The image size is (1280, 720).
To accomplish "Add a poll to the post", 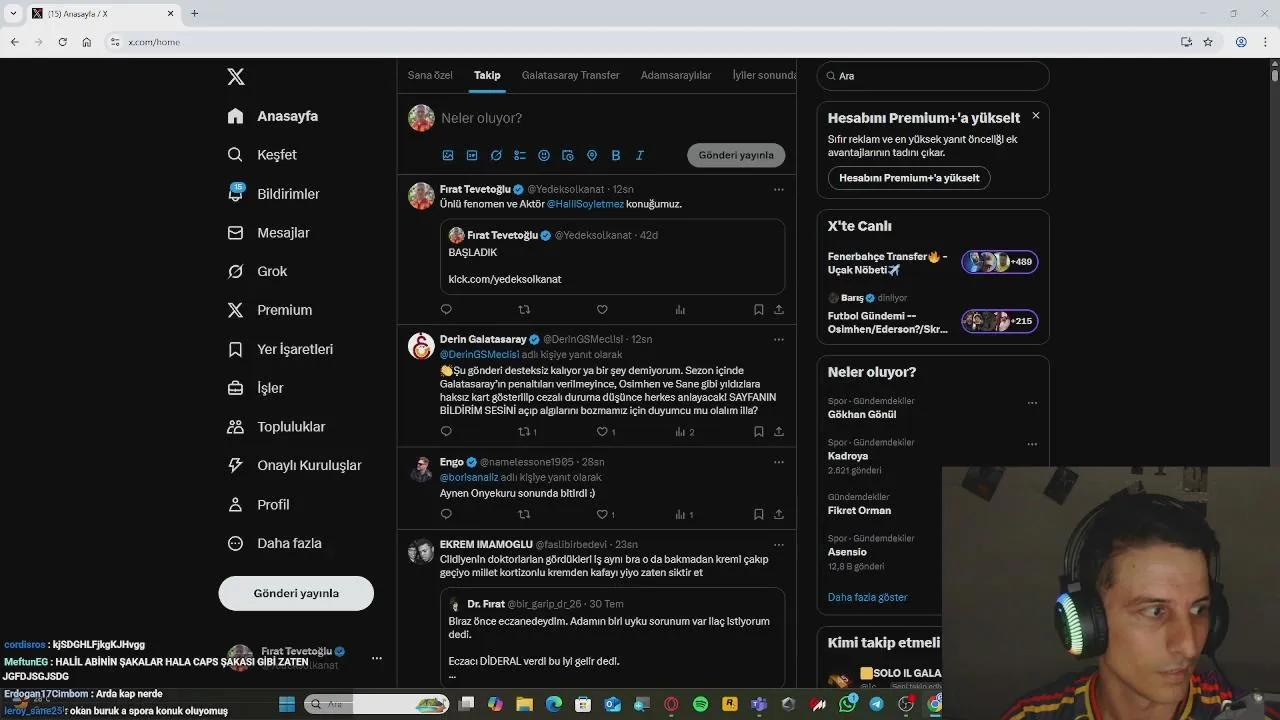I will point(520,156).
